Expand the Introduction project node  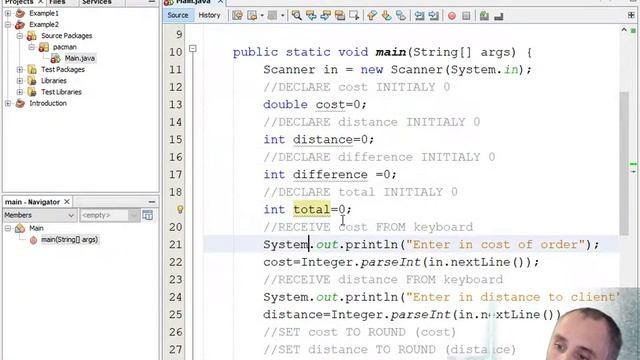(8, 103)
